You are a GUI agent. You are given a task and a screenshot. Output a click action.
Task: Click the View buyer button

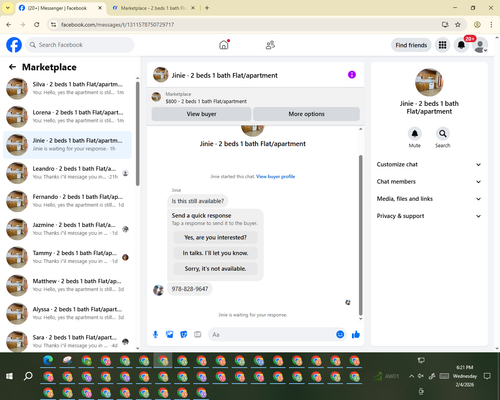(201, 114)
